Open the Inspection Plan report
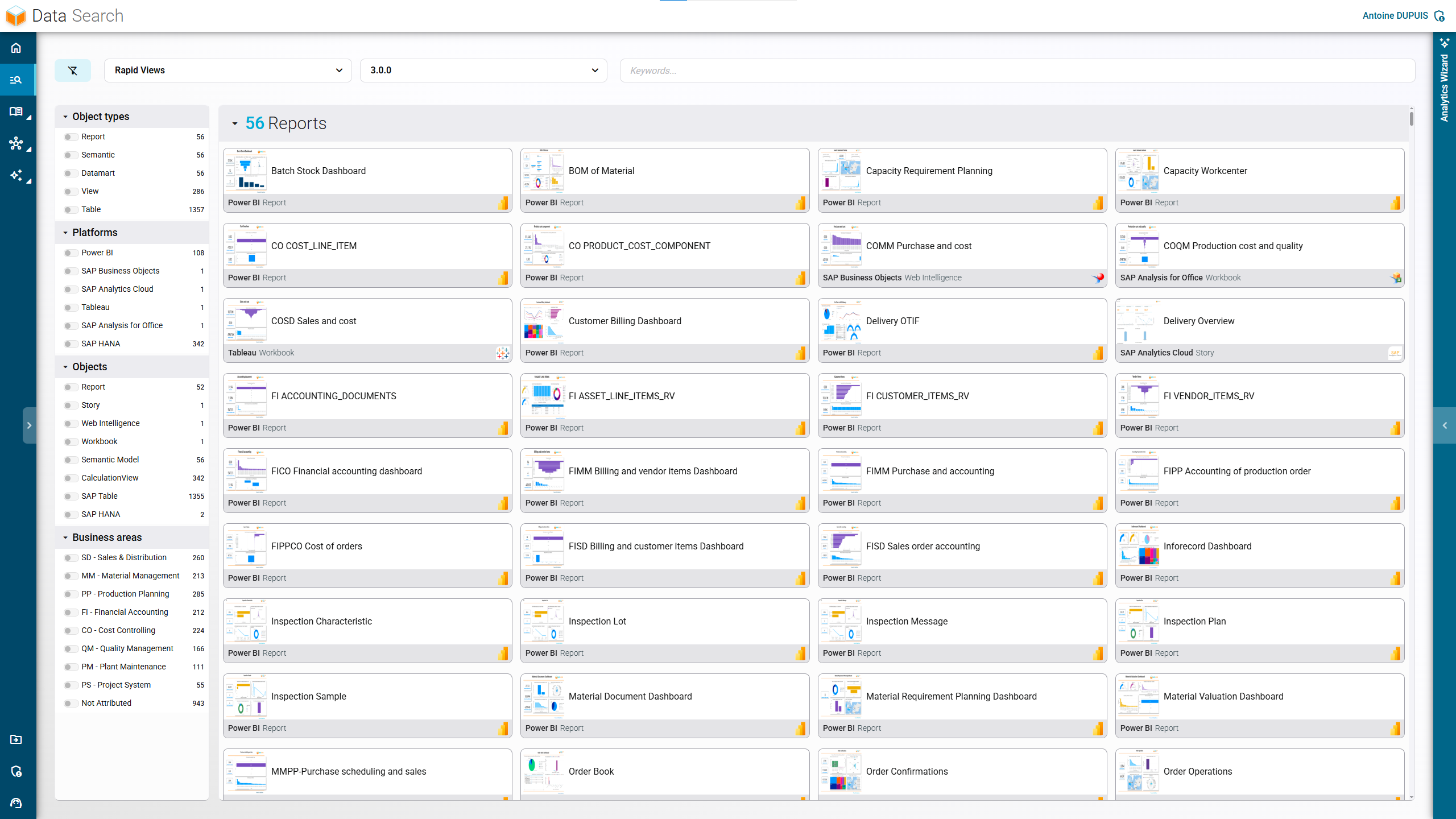This screenshot has width=1456, height=819. 1260,631
